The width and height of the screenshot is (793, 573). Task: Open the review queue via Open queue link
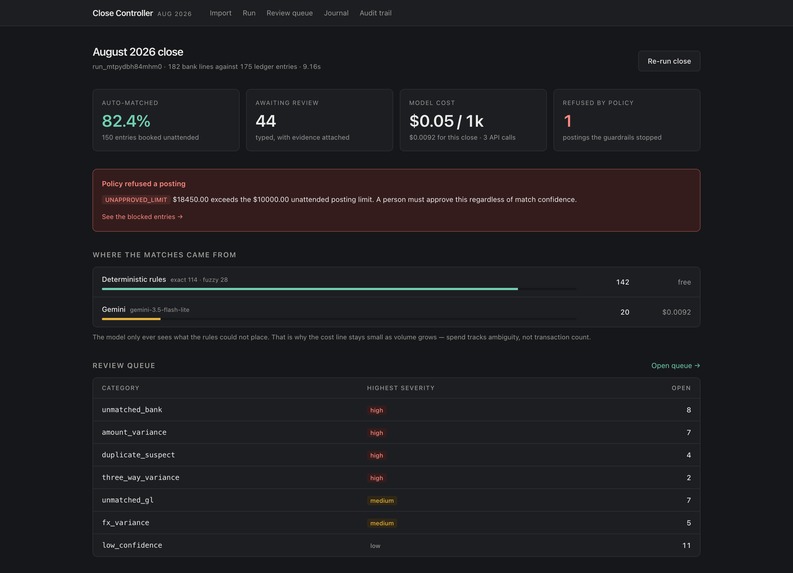[x=675, y=366]
